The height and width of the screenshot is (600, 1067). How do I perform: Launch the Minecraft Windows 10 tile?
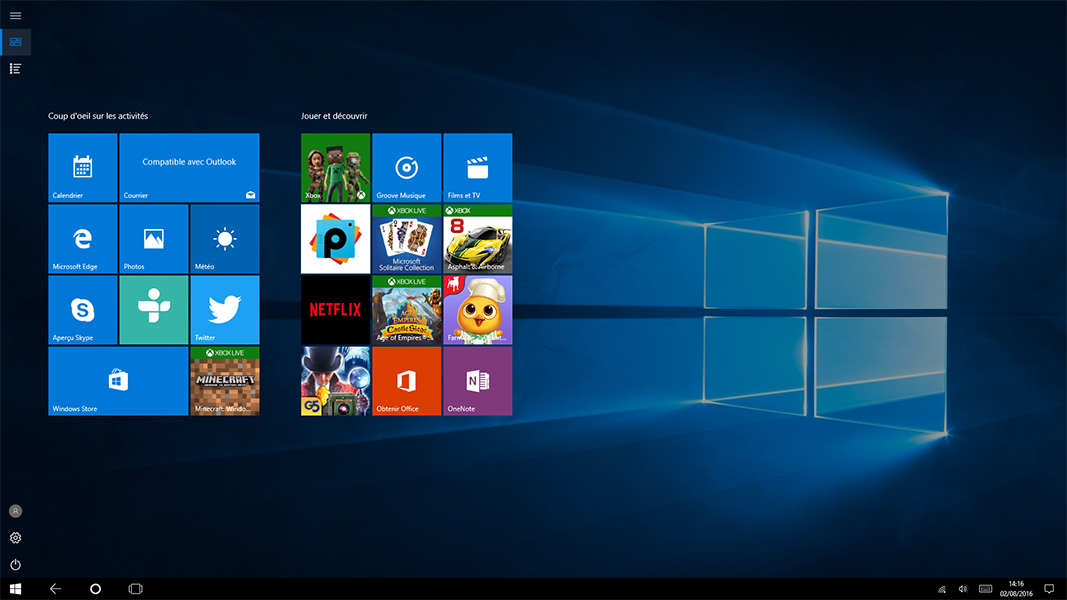(225, 381)
